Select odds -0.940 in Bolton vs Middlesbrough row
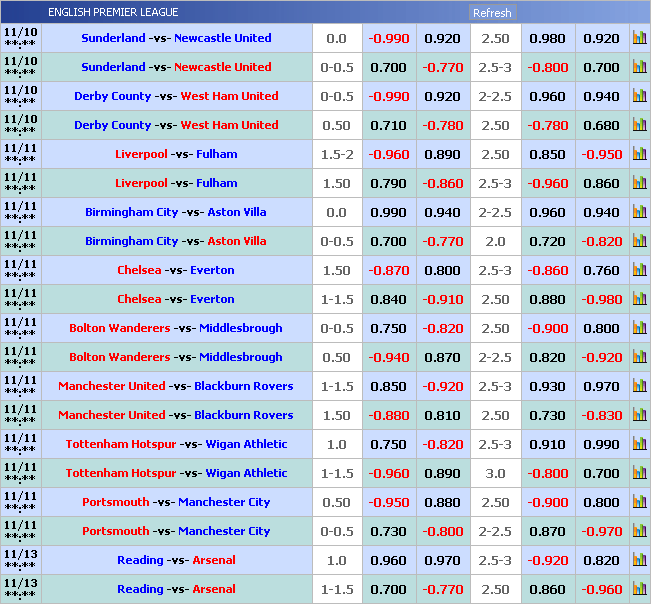 click(x=388, y=358)
